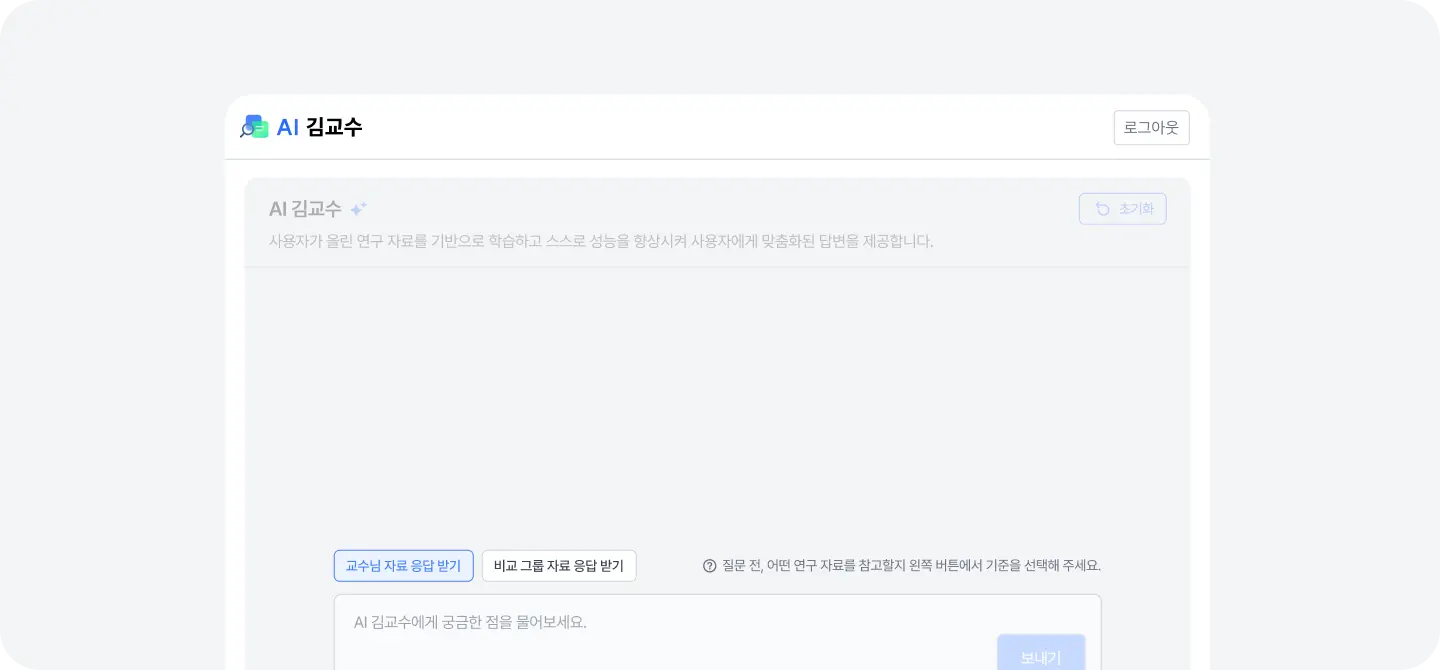
Task: Click the AI 김교수 logo icon
Action: click(255, 127)
